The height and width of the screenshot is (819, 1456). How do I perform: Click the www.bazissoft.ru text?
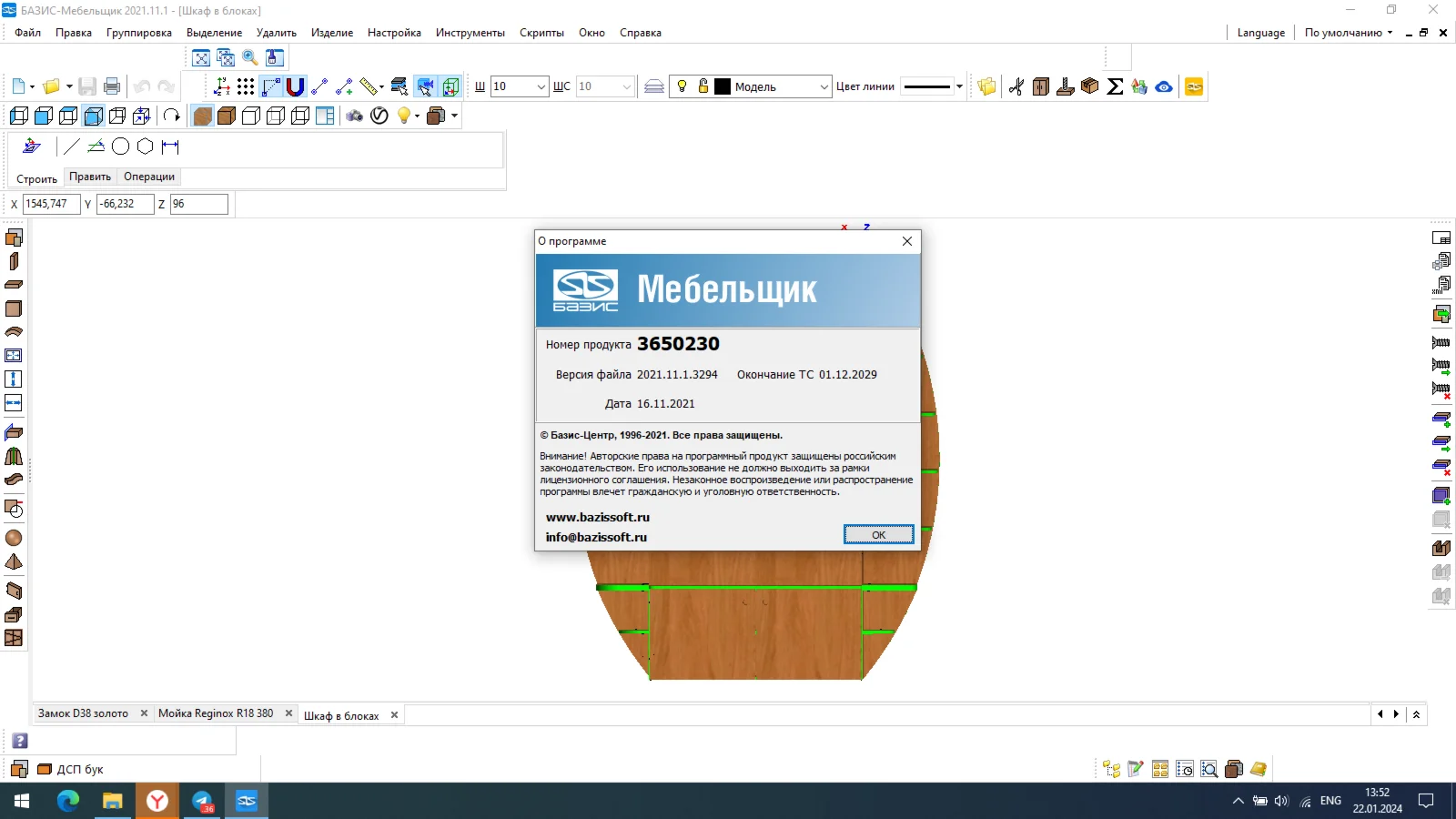pyautogui.click(x=598, y=517)
